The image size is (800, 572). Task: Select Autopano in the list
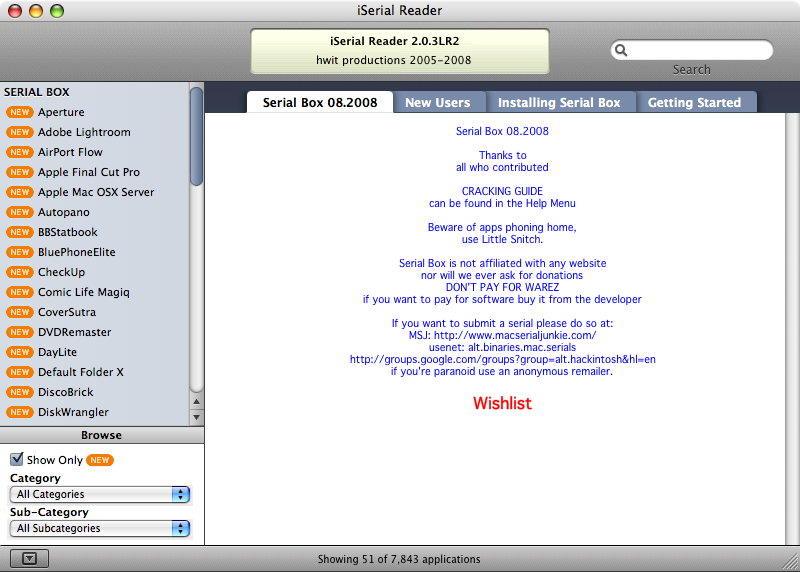pos(94,212)
